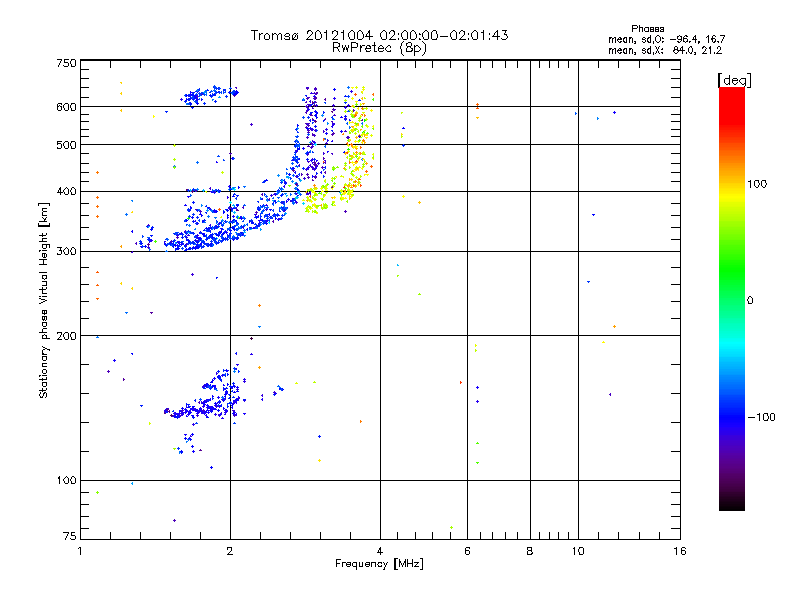Screen dimensions: 800x600
Task: Click the x-axis tick label '4'
Action: pyautogui.click(x=380, y=551)
